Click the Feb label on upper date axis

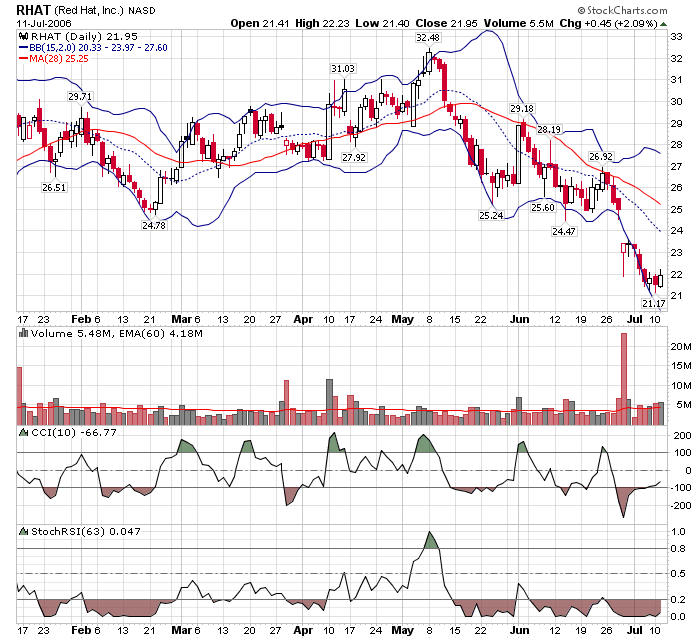(x=81, y=319)
